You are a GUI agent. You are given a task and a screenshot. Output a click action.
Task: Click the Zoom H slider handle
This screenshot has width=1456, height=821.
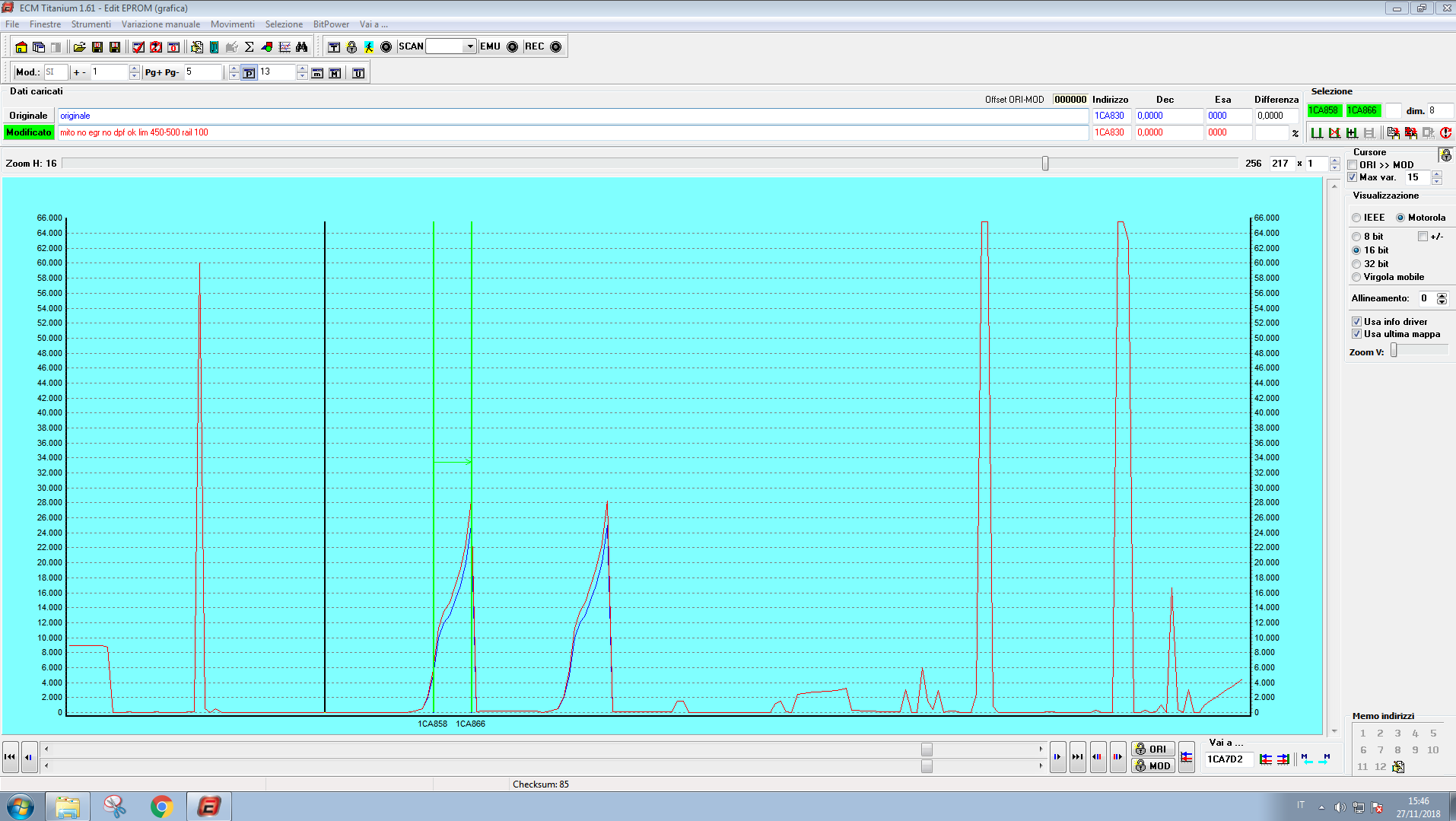(1045, 164)
